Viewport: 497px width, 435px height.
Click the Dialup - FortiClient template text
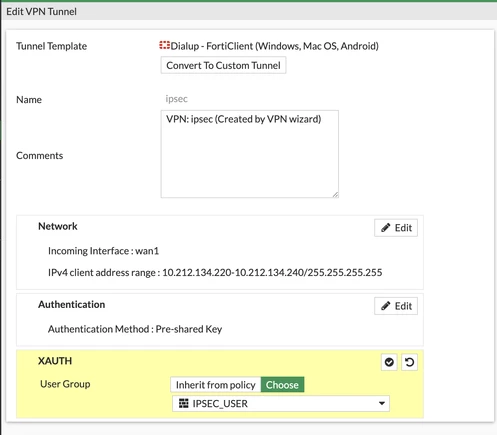click(274, 46)
